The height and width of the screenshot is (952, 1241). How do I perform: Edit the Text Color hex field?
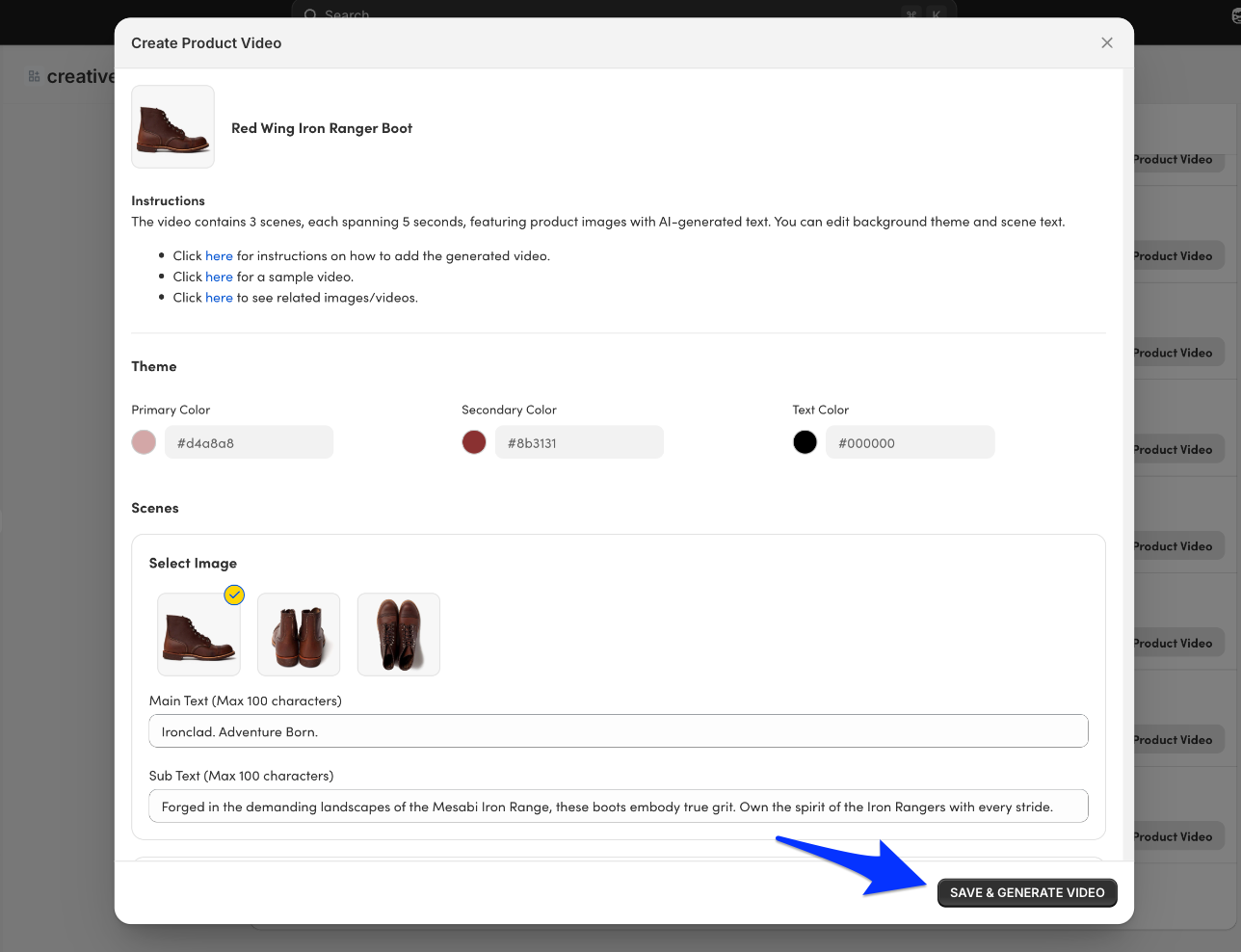point(910,442)
